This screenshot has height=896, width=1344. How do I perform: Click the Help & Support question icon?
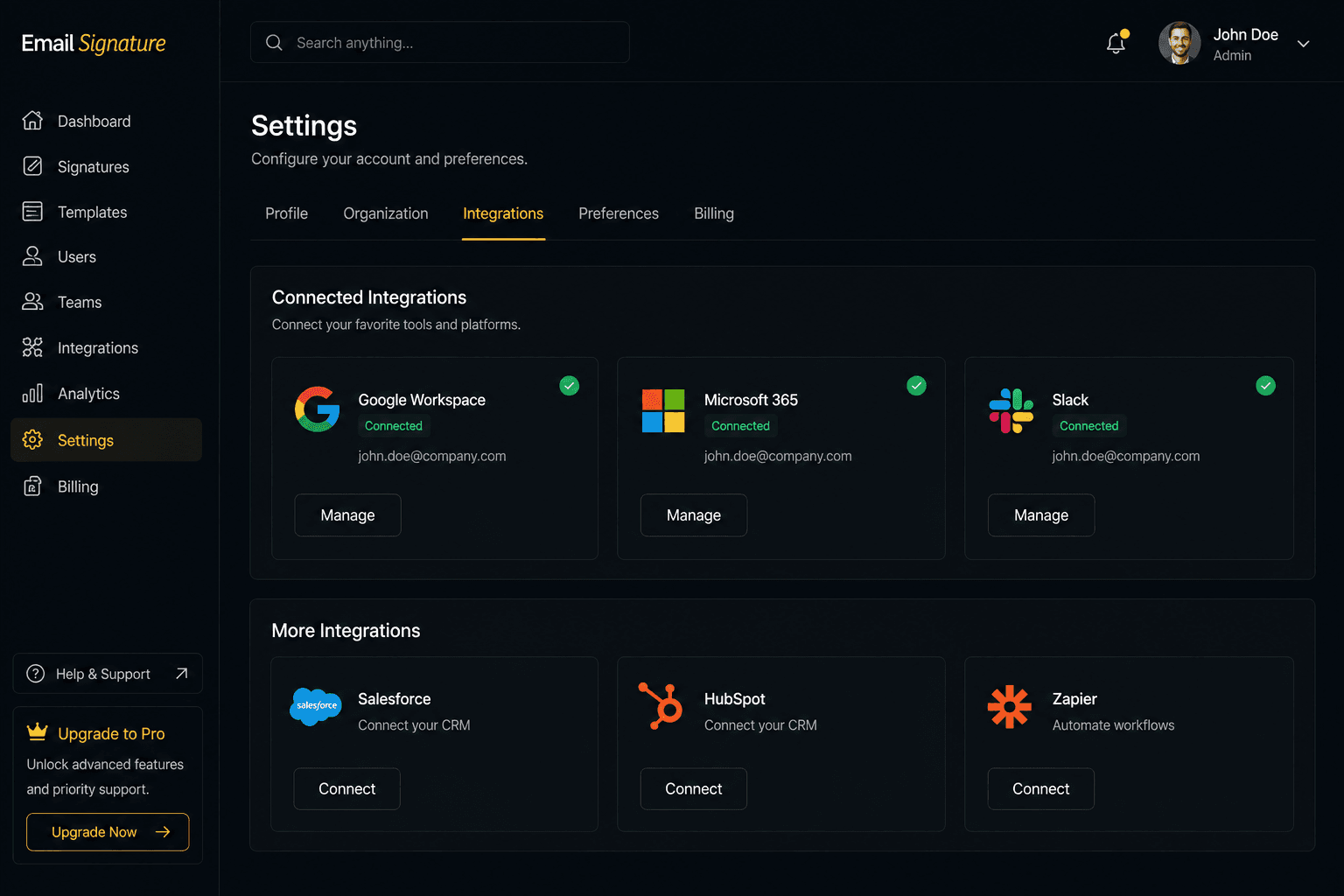pyautogui.click(x=36, y=674)
